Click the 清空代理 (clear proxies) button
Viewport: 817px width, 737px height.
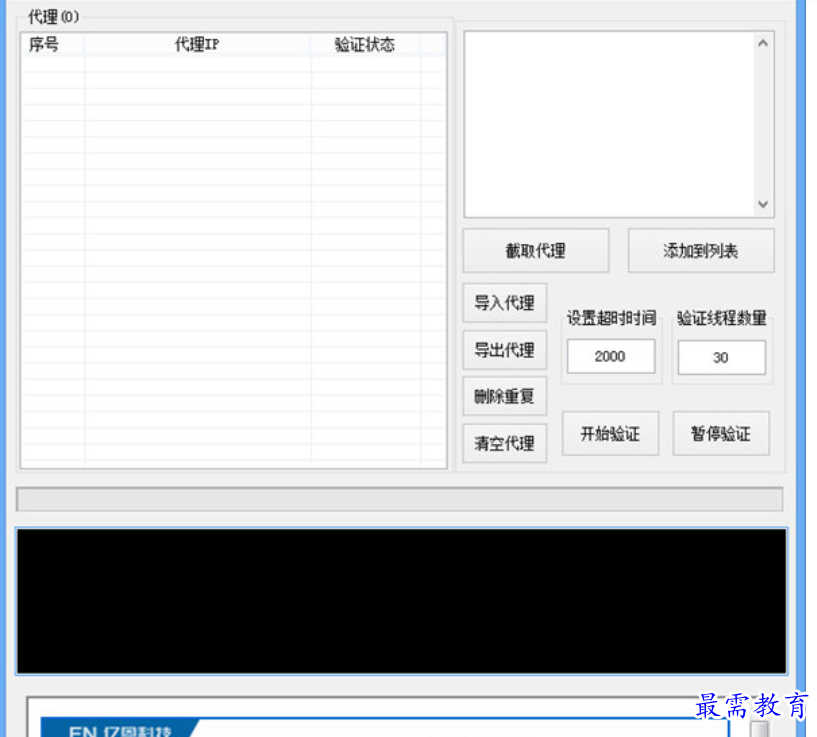point(504,442)
